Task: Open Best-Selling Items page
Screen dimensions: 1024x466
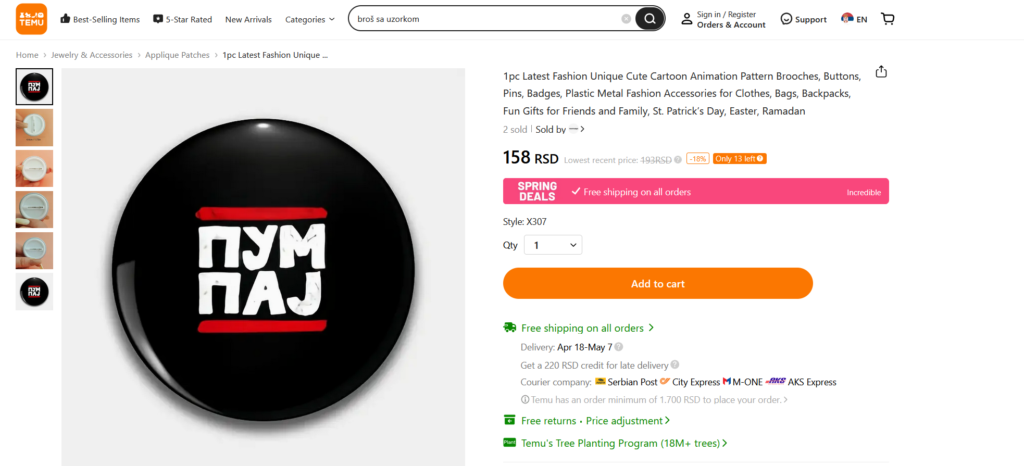Action: point(100,19)
